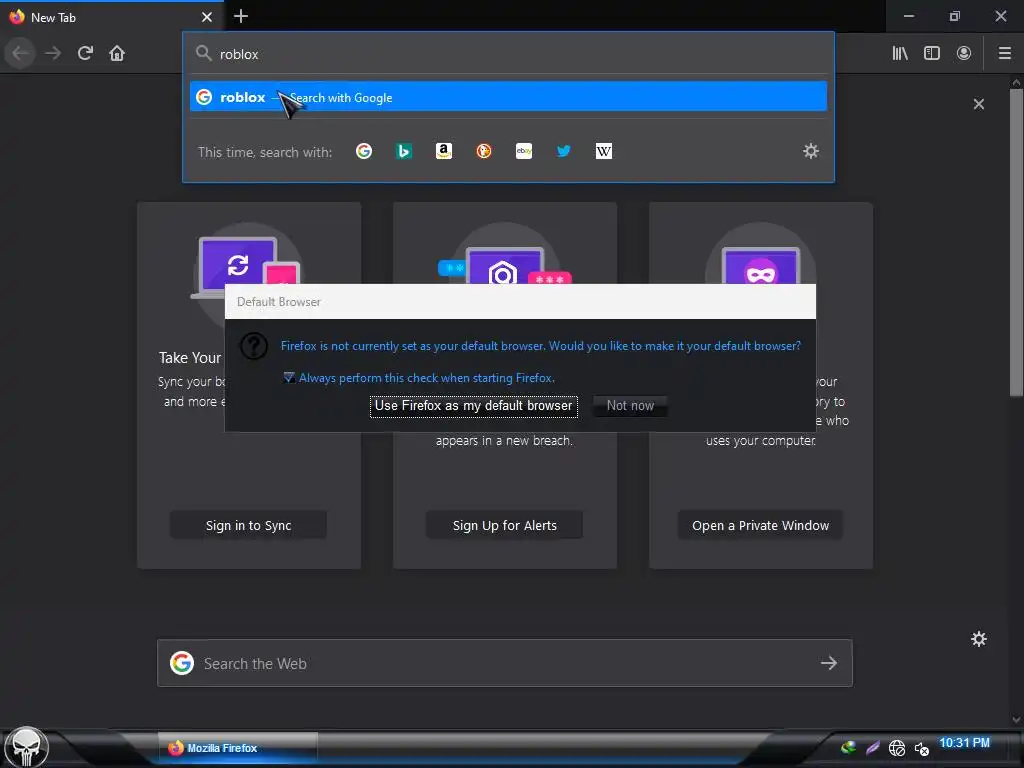Click the scrollbar down arrow
This screenshot has width=1024, height=768.
click(x=1016, y=720)
